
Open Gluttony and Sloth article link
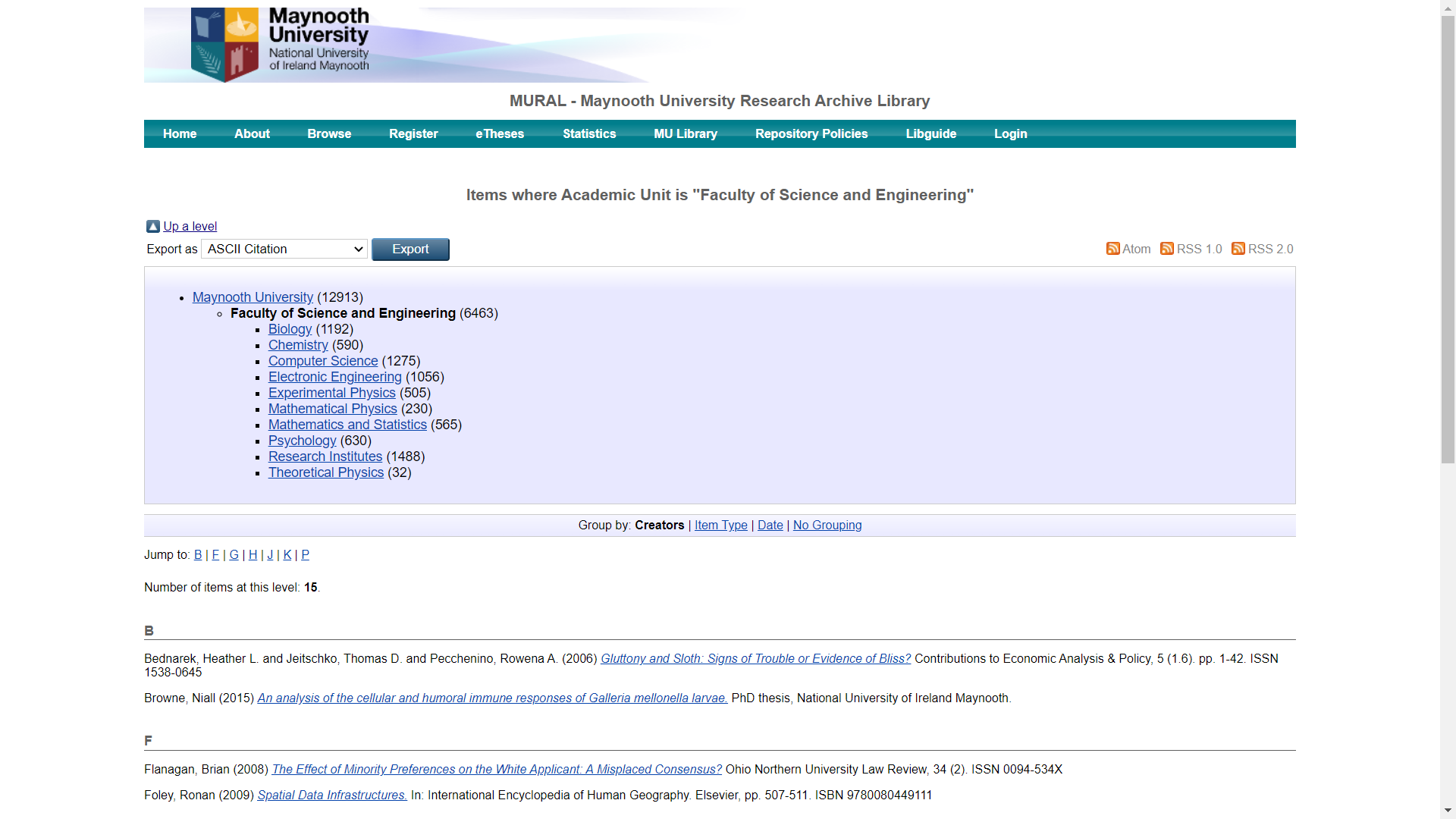tap(756, 659)
